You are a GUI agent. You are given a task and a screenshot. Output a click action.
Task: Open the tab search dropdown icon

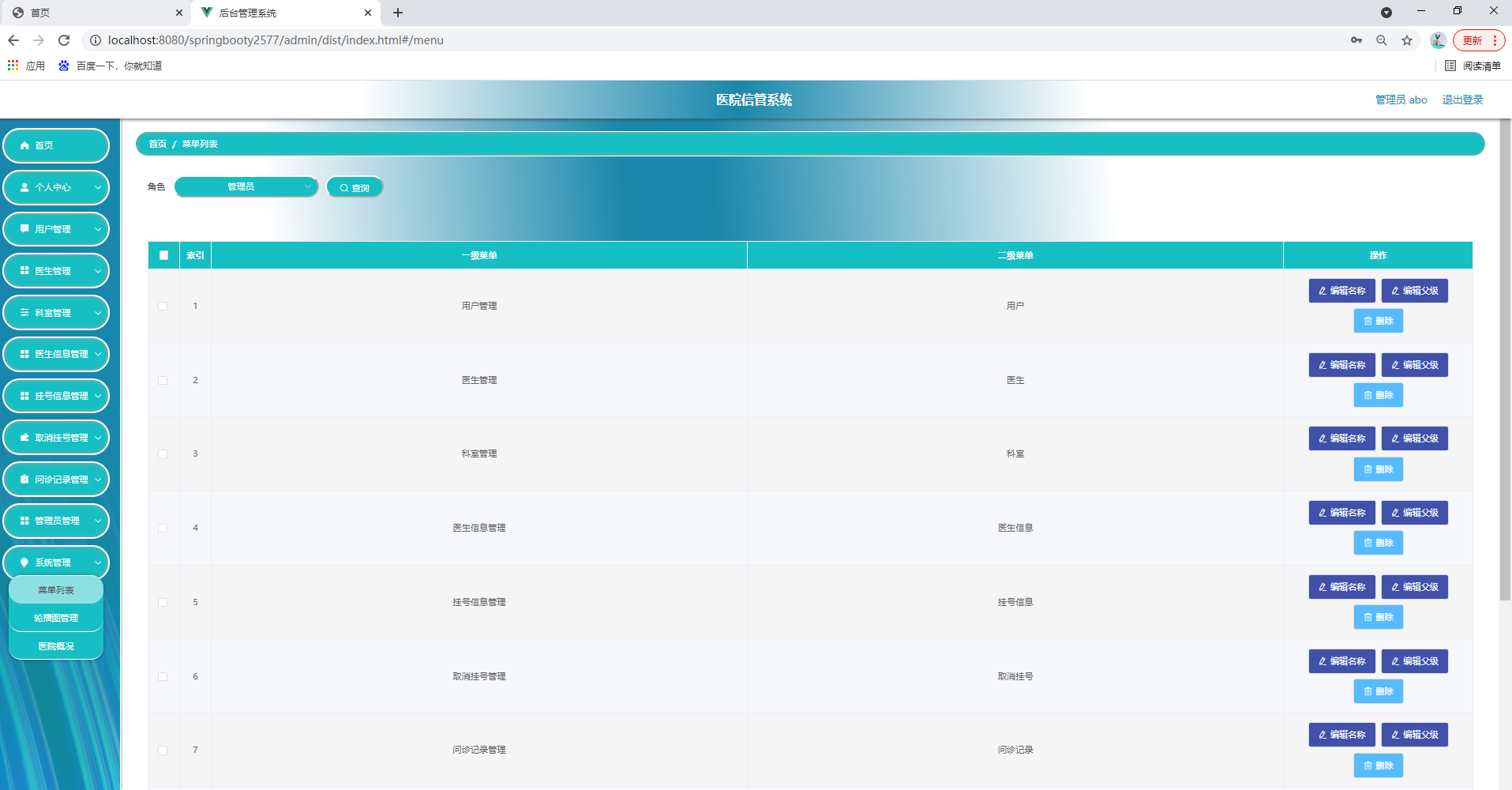[x=1386, y=13]
